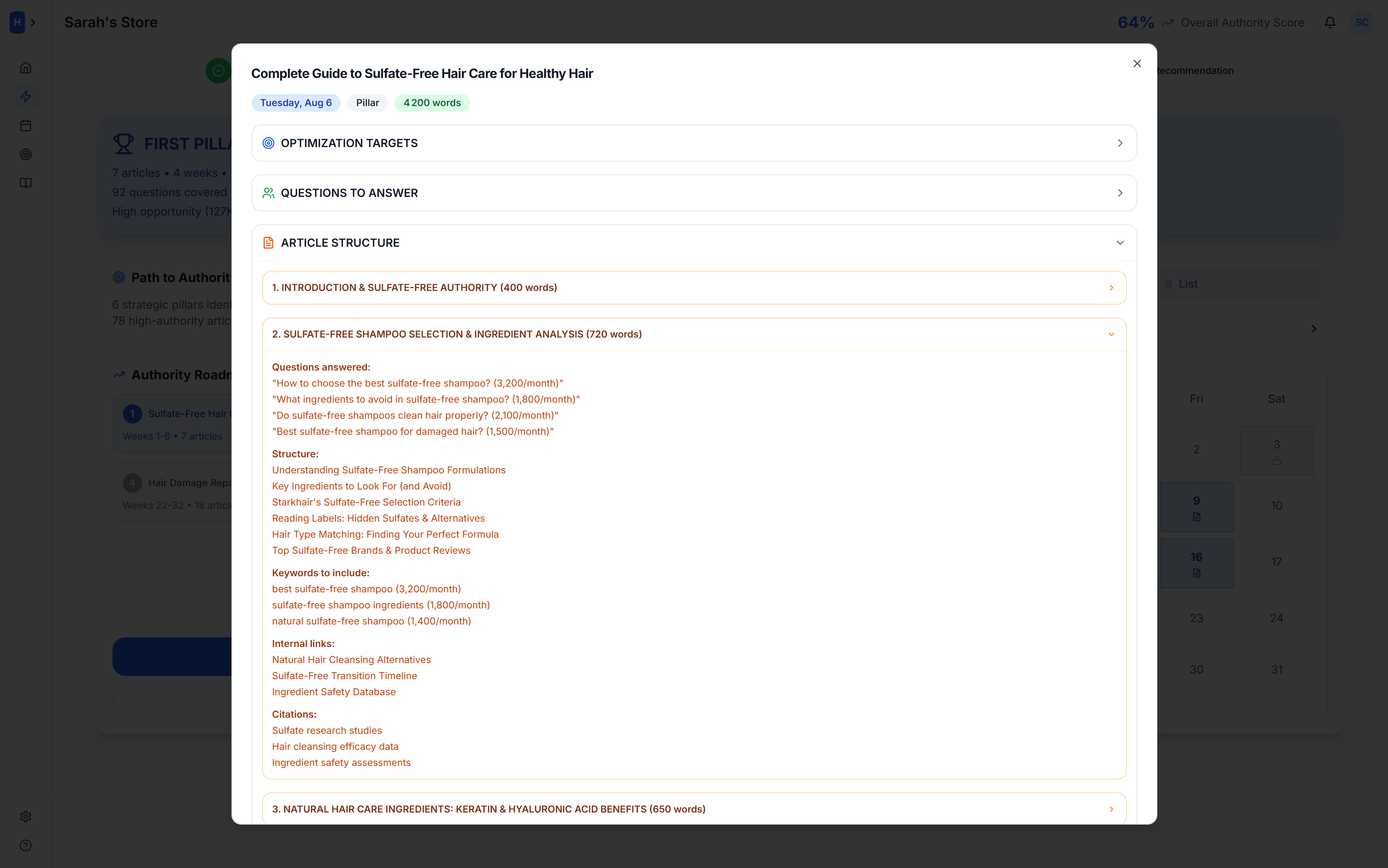This screenshot has height=868, width=1388.
Task: Click the document icon on calendar day 16
Action: 1196,573
